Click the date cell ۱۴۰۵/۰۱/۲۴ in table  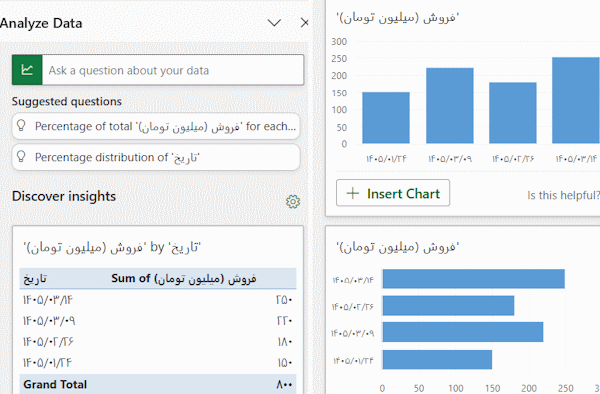pos(47,362)
